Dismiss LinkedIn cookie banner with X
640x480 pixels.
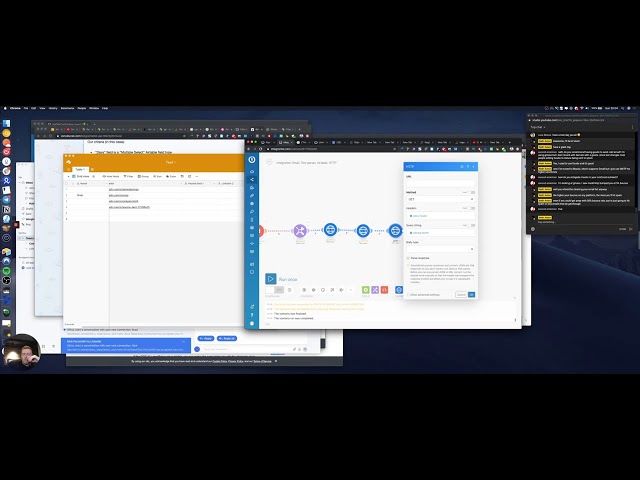pyautogui.click(x=276, y=361)
